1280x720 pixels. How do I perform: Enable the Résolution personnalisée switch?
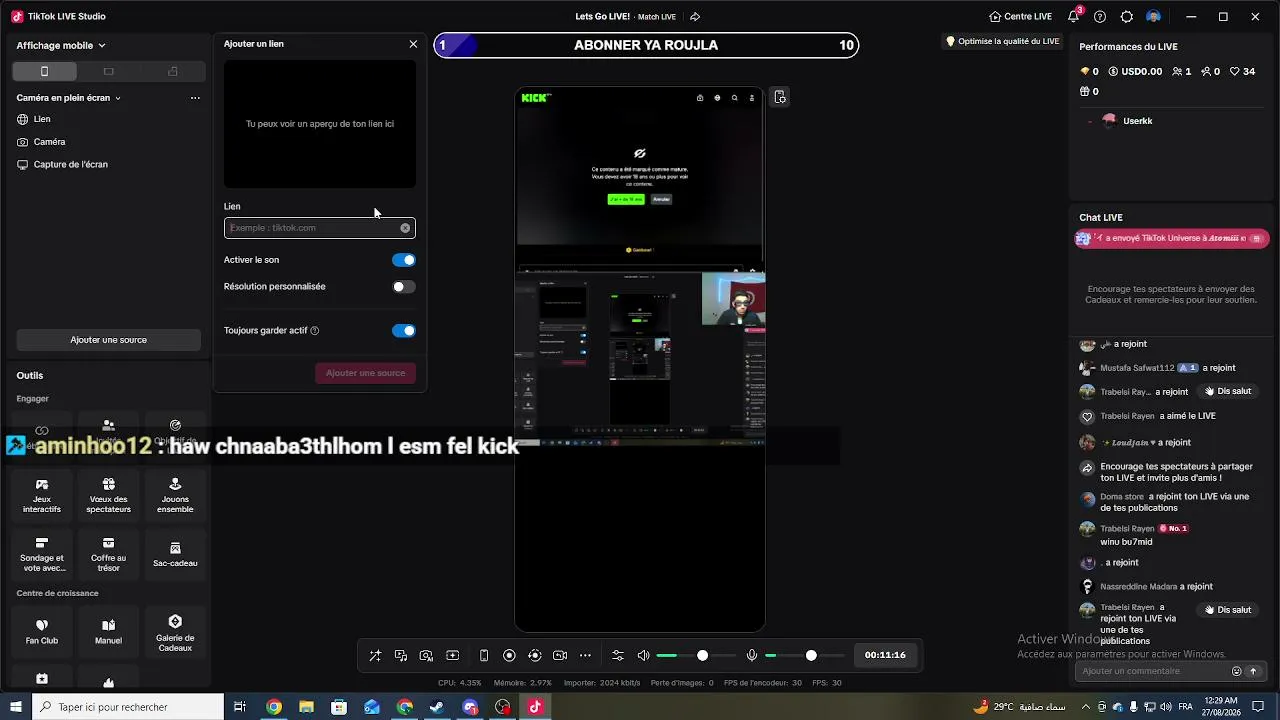[x=404, y=287]
